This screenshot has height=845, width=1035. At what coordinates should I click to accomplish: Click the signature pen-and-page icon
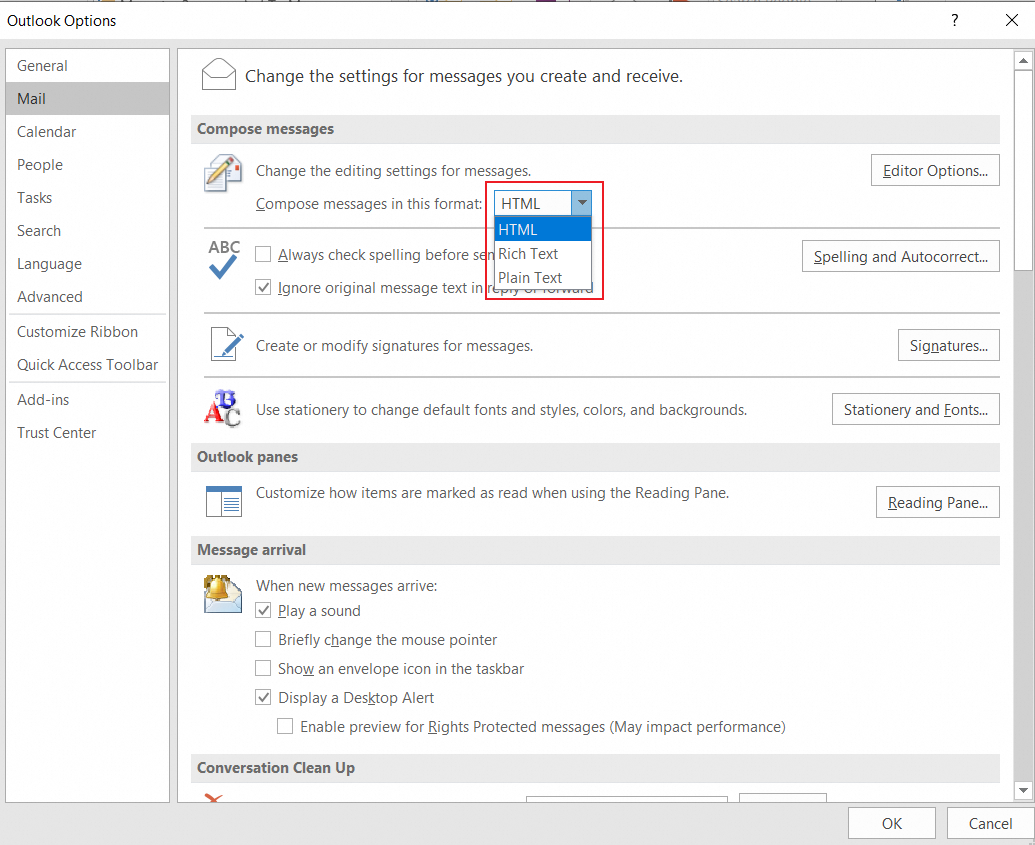click(x=226, y=344)
